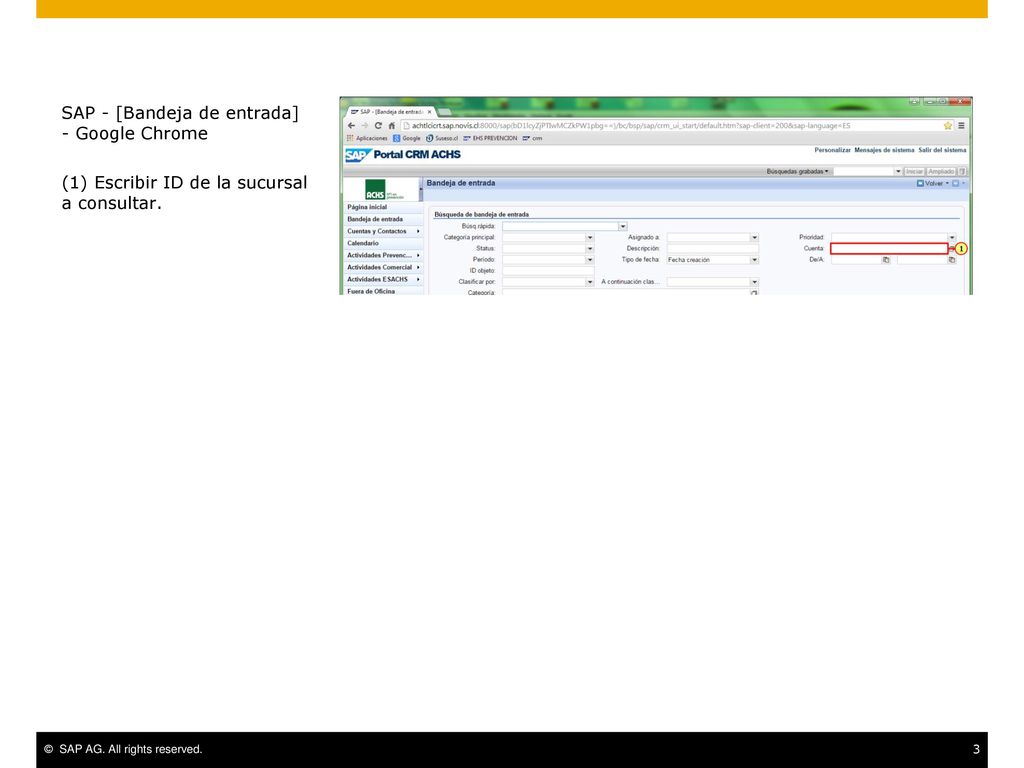This screenshot has height=768, width=1024.
Task: Open the Clasificar por dropdown
Action: 590,282
